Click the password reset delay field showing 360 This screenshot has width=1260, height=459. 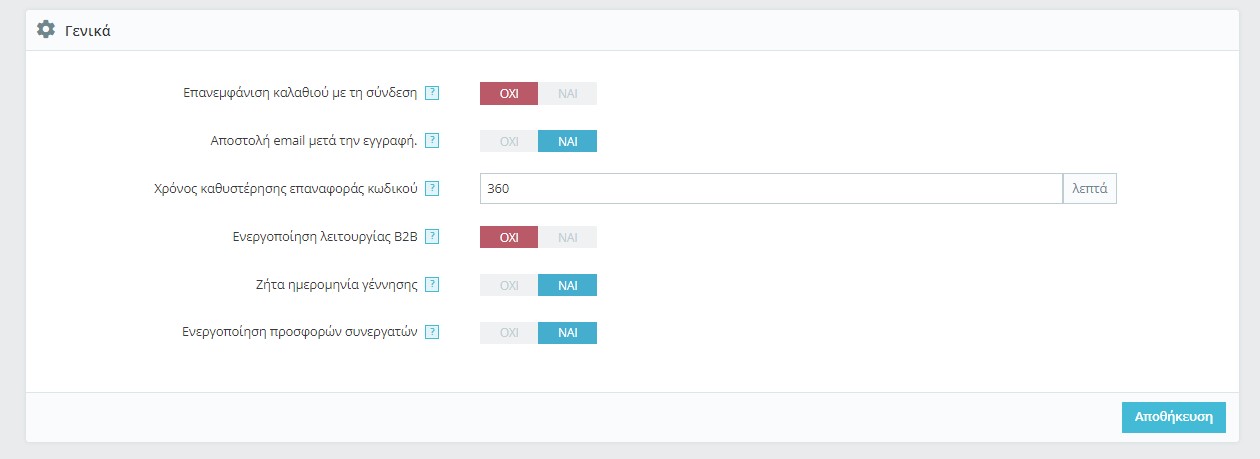[770, 188]
